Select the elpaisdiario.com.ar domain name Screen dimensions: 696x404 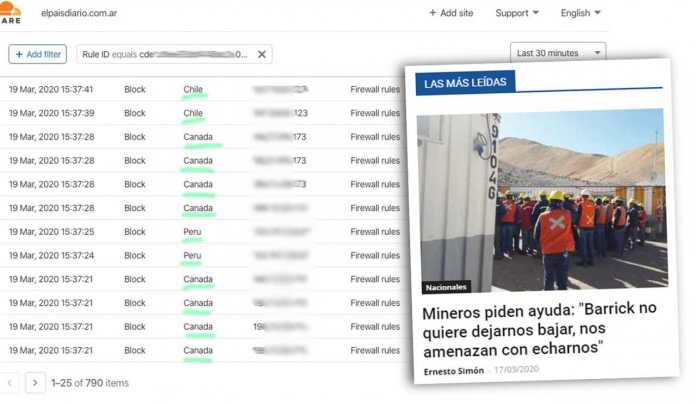[x=80, y=13]
